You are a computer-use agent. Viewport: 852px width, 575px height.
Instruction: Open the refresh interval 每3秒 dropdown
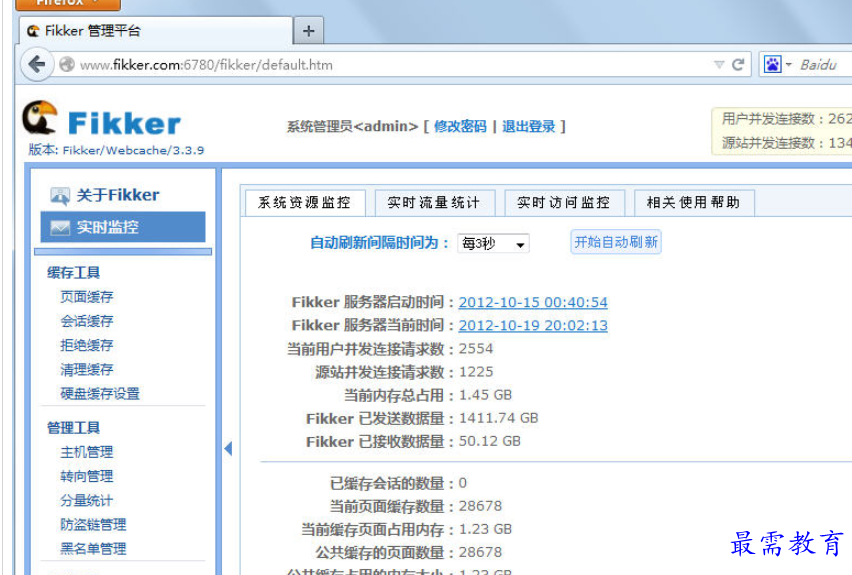coord(493,243)
